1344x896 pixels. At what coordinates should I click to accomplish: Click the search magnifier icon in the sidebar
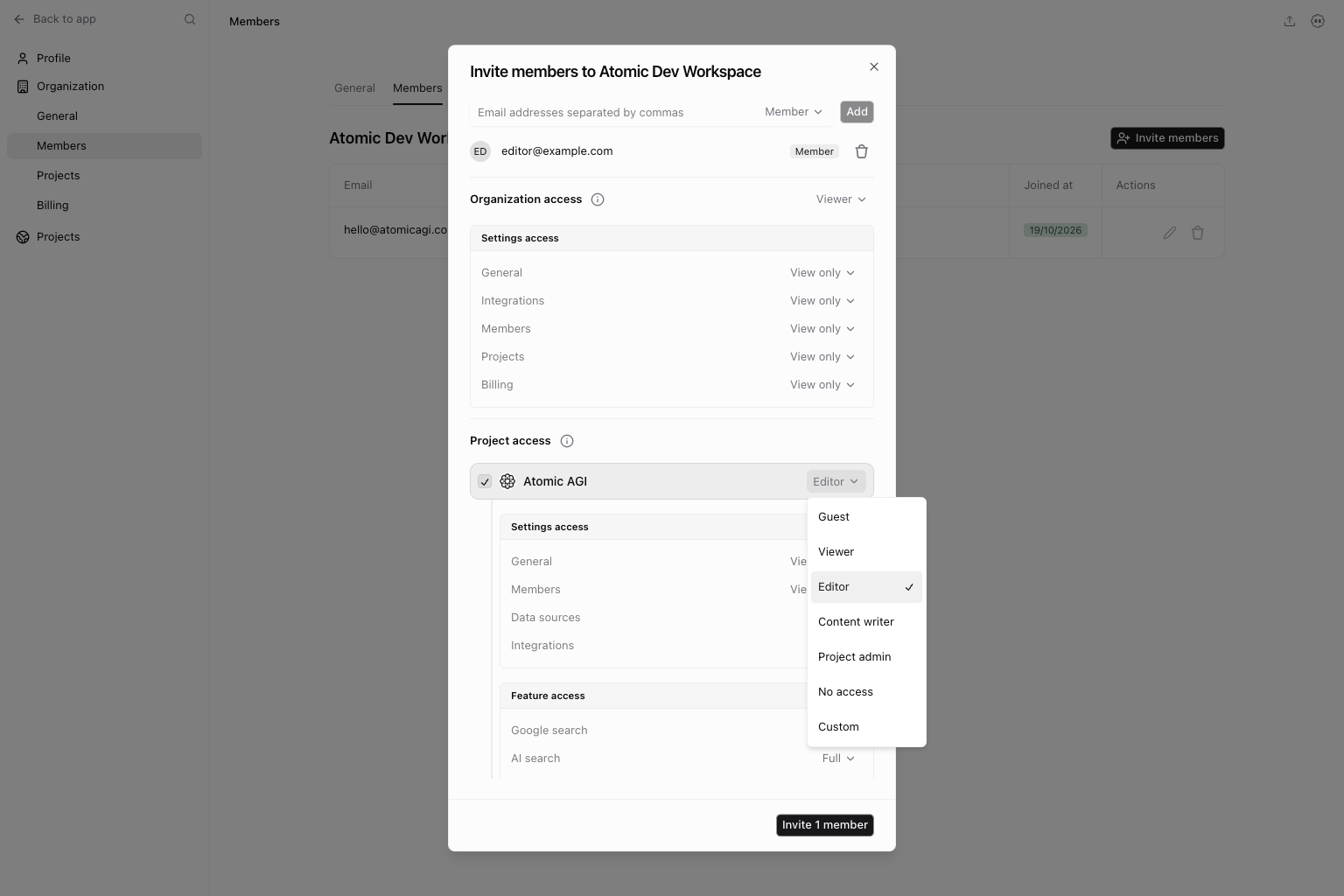pyautogui.click(x=190, y=19)
